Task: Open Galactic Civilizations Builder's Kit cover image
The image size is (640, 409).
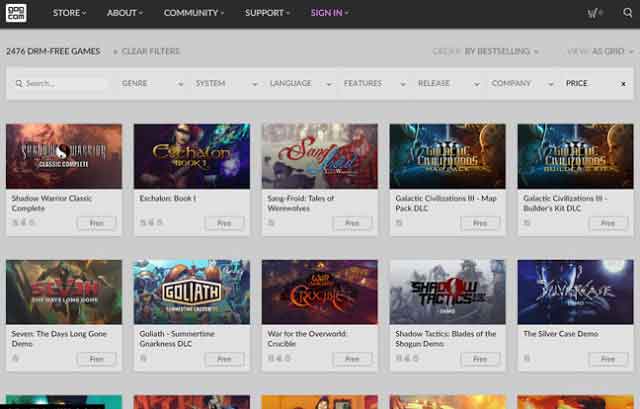Action: (576, 156)
